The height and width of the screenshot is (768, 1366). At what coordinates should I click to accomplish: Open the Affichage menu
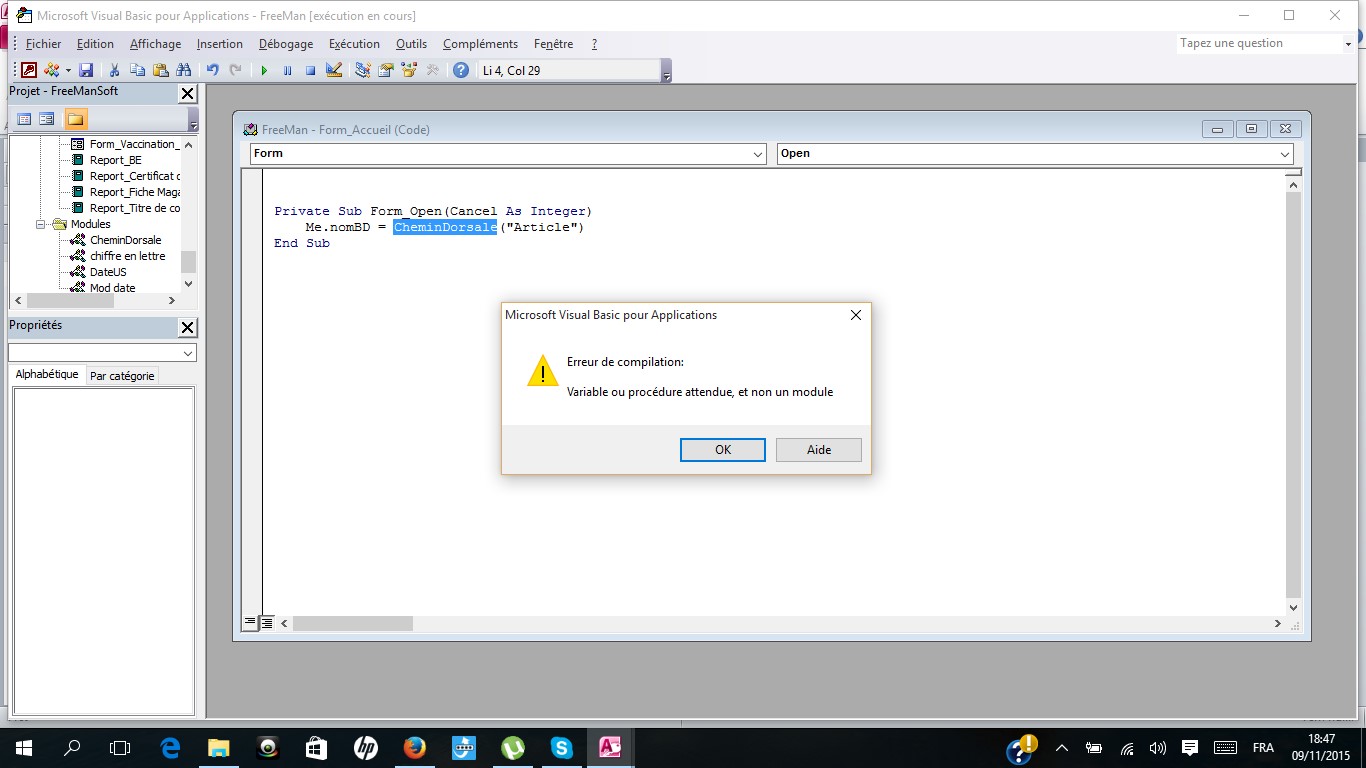pos(155,44)
